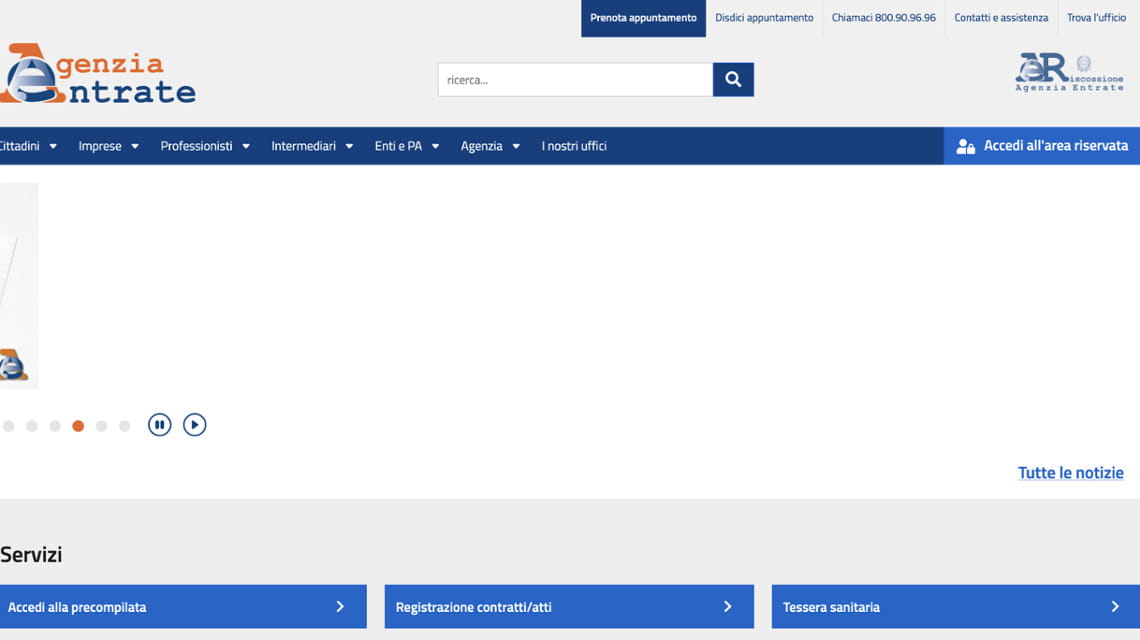Click the magnifying glass search button

click(733, 80)
